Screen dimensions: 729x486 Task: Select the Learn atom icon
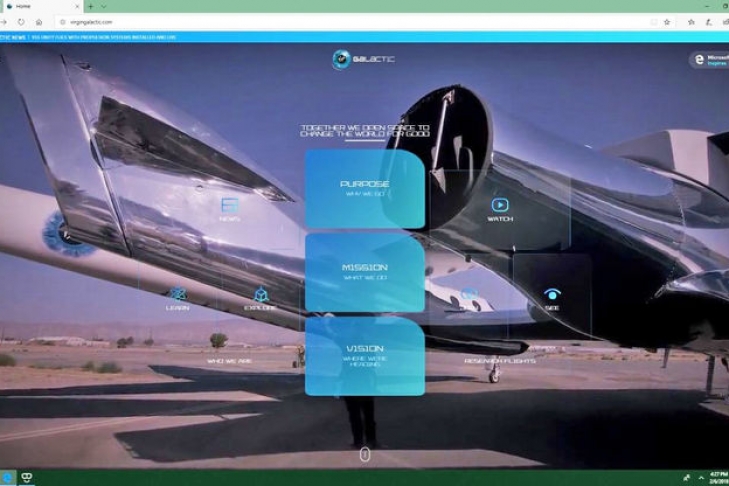pos(177,297)
